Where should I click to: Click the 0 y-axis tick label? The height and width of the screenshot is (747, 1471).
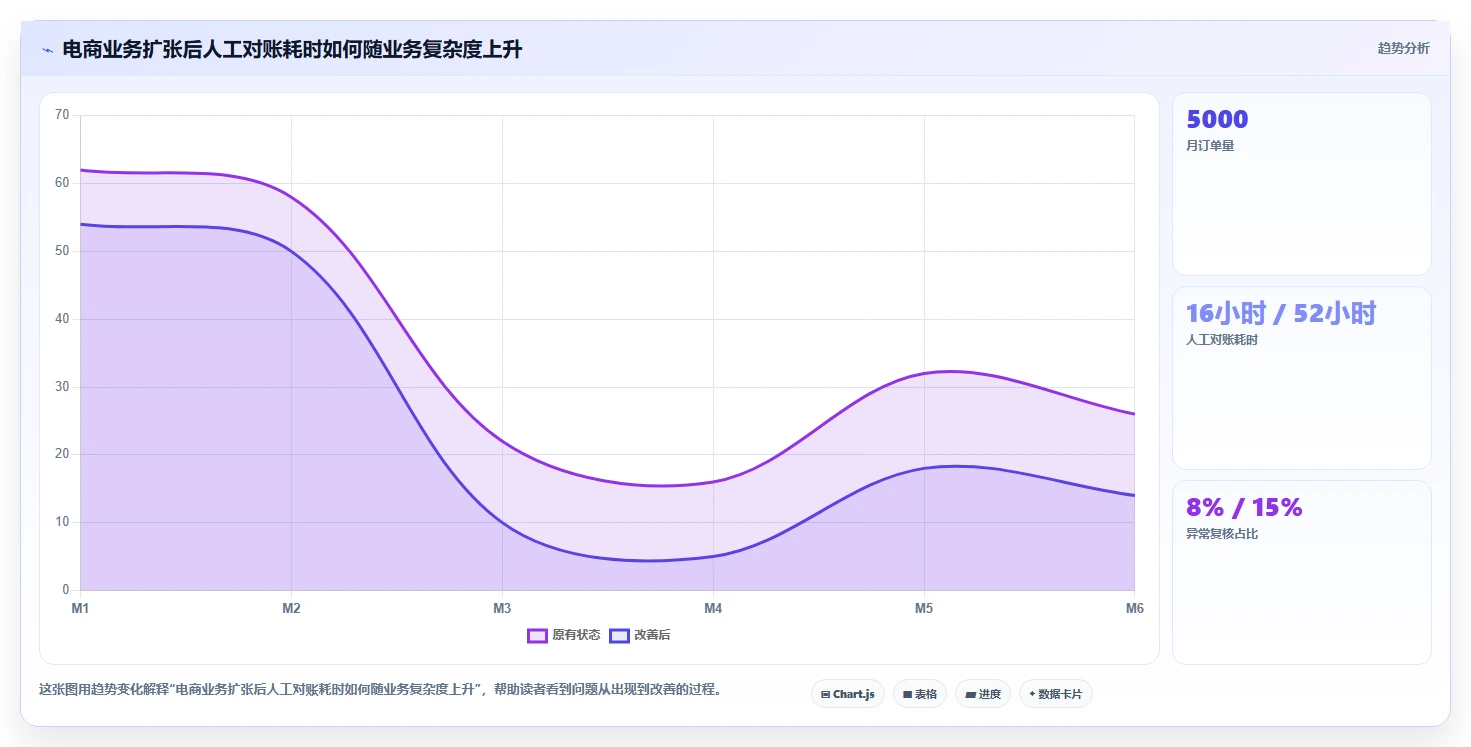pos(65,590)
